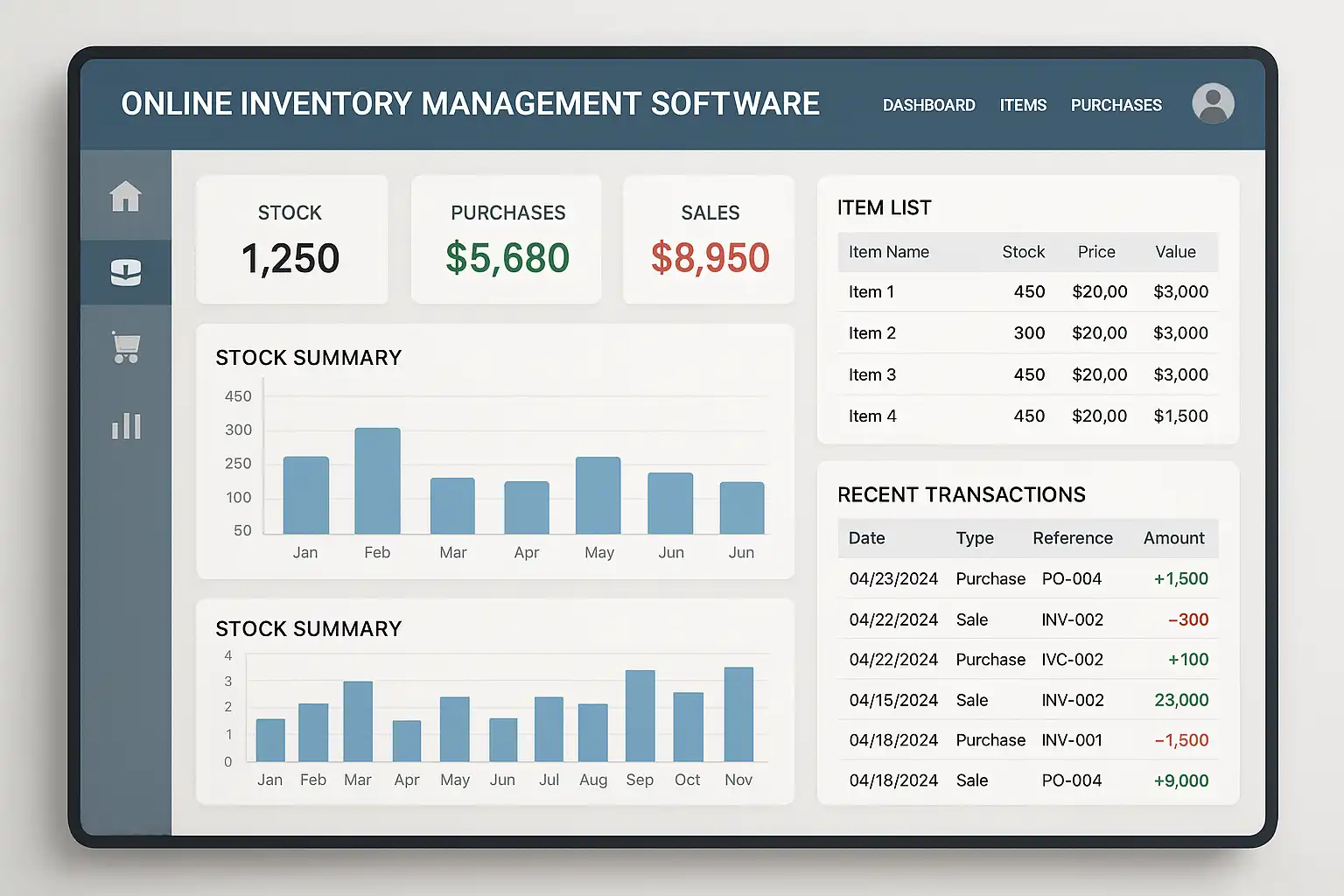Click the SALES $8,950 card
This screenshot has width=1344, height=896.
[x=709, y=240]
